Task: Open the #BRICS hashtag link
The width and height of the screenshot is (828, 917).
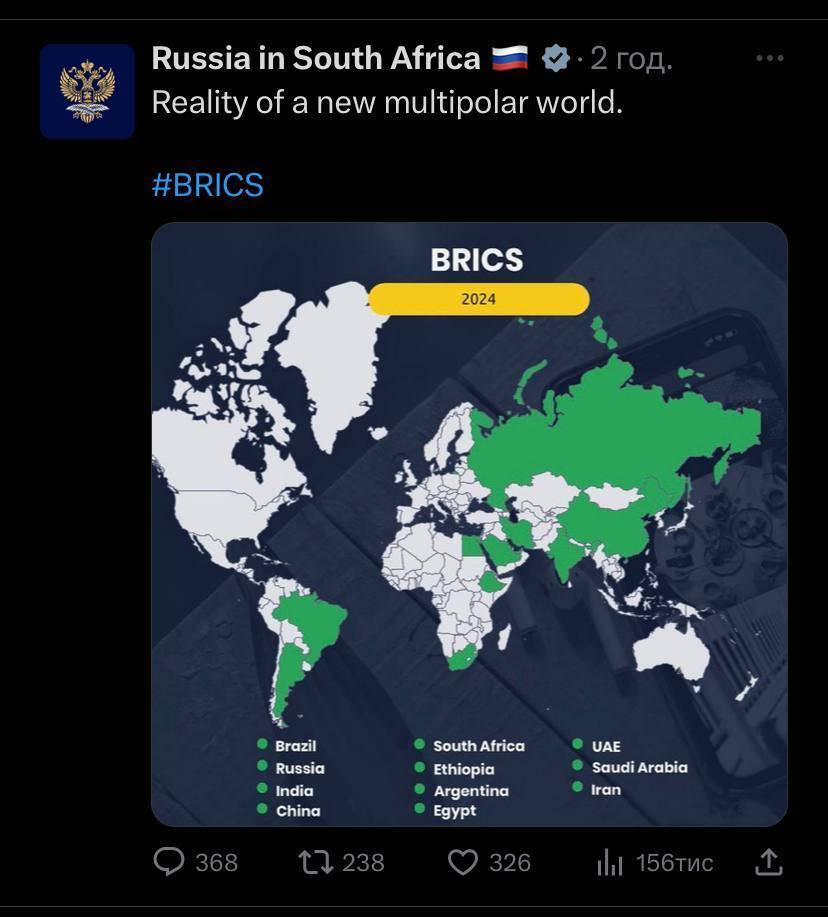Action: tap(208, 185)
